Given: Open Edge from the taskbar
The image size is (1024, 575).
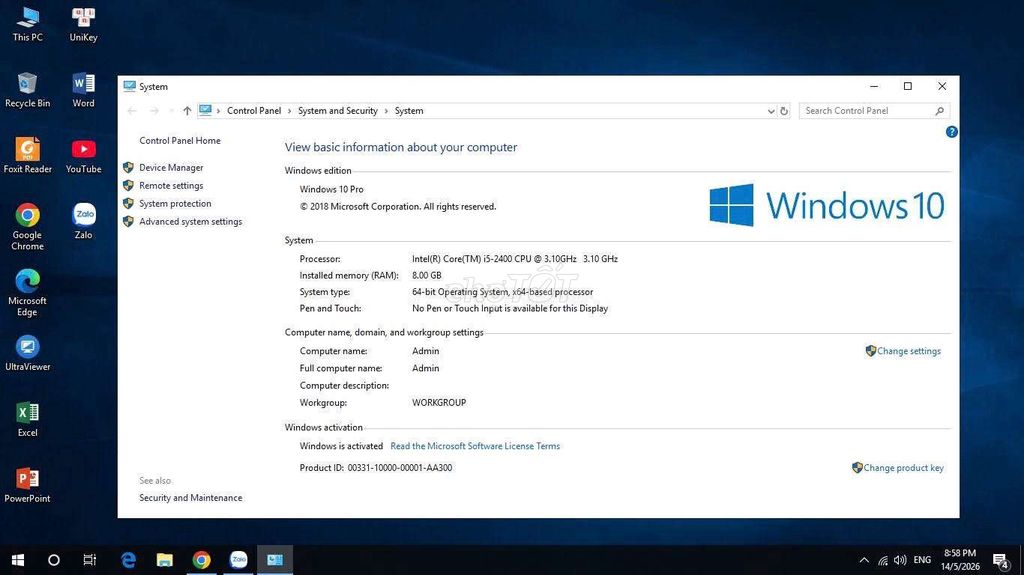Looking at the screenshot, I should point(129,560).
